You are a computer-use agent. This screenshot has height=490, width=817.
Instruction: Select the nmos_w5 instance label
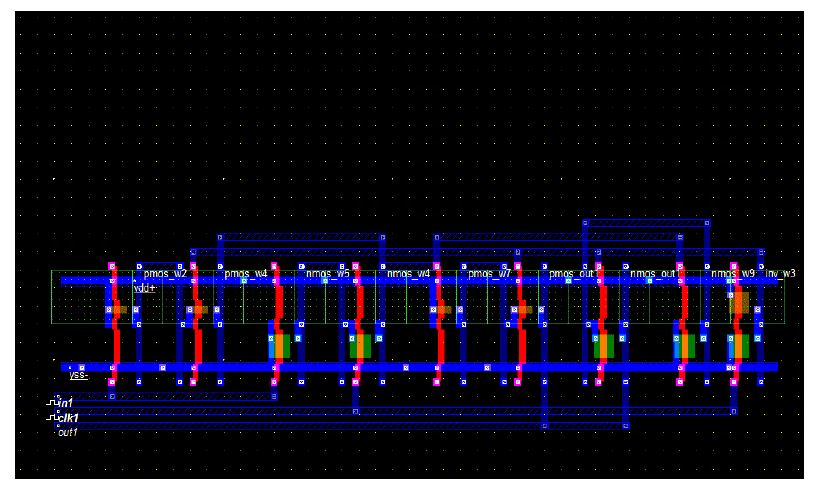click(327, 273)
